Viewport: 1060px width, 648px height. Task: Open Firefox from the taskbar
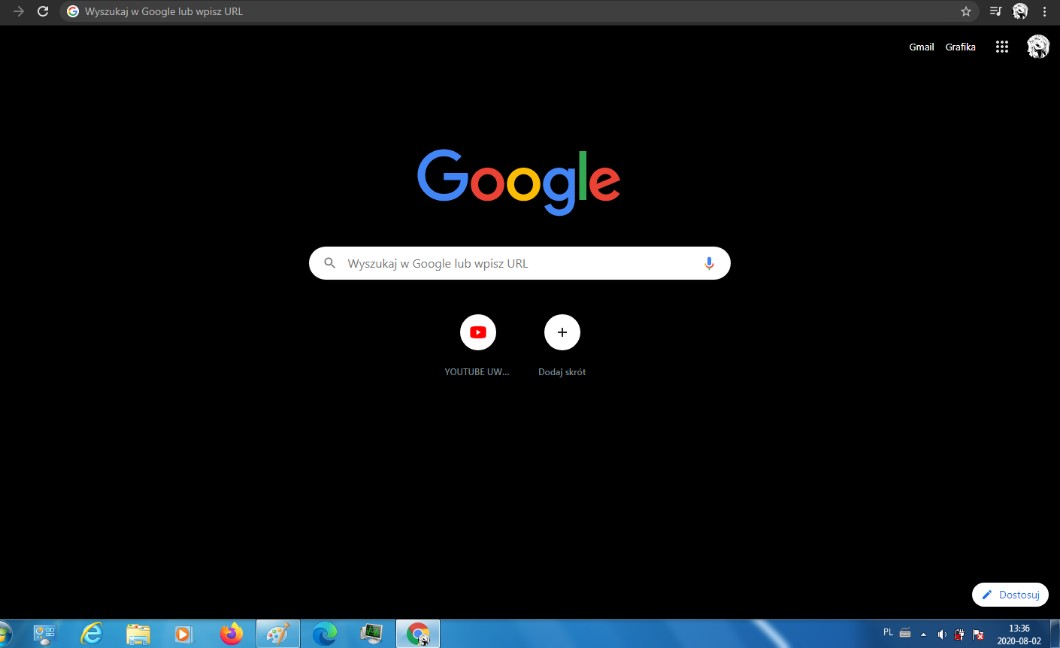231,634
